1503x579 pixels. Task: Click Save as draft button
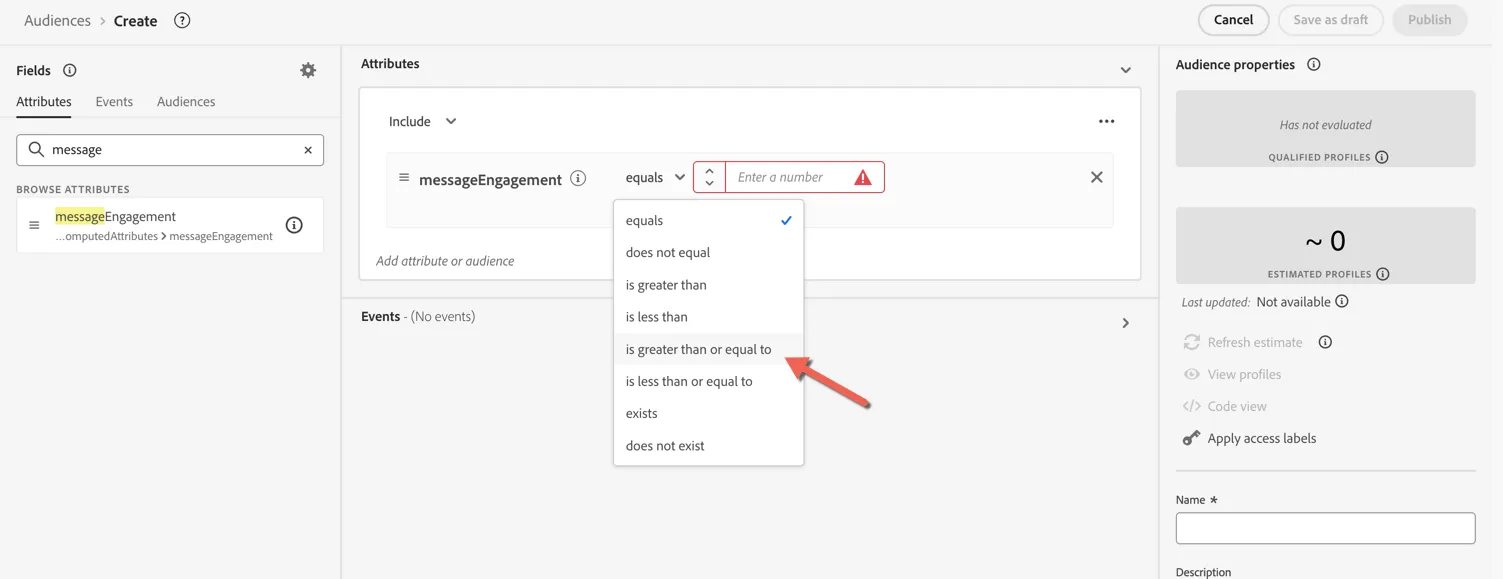click(x=1330, y=20)
